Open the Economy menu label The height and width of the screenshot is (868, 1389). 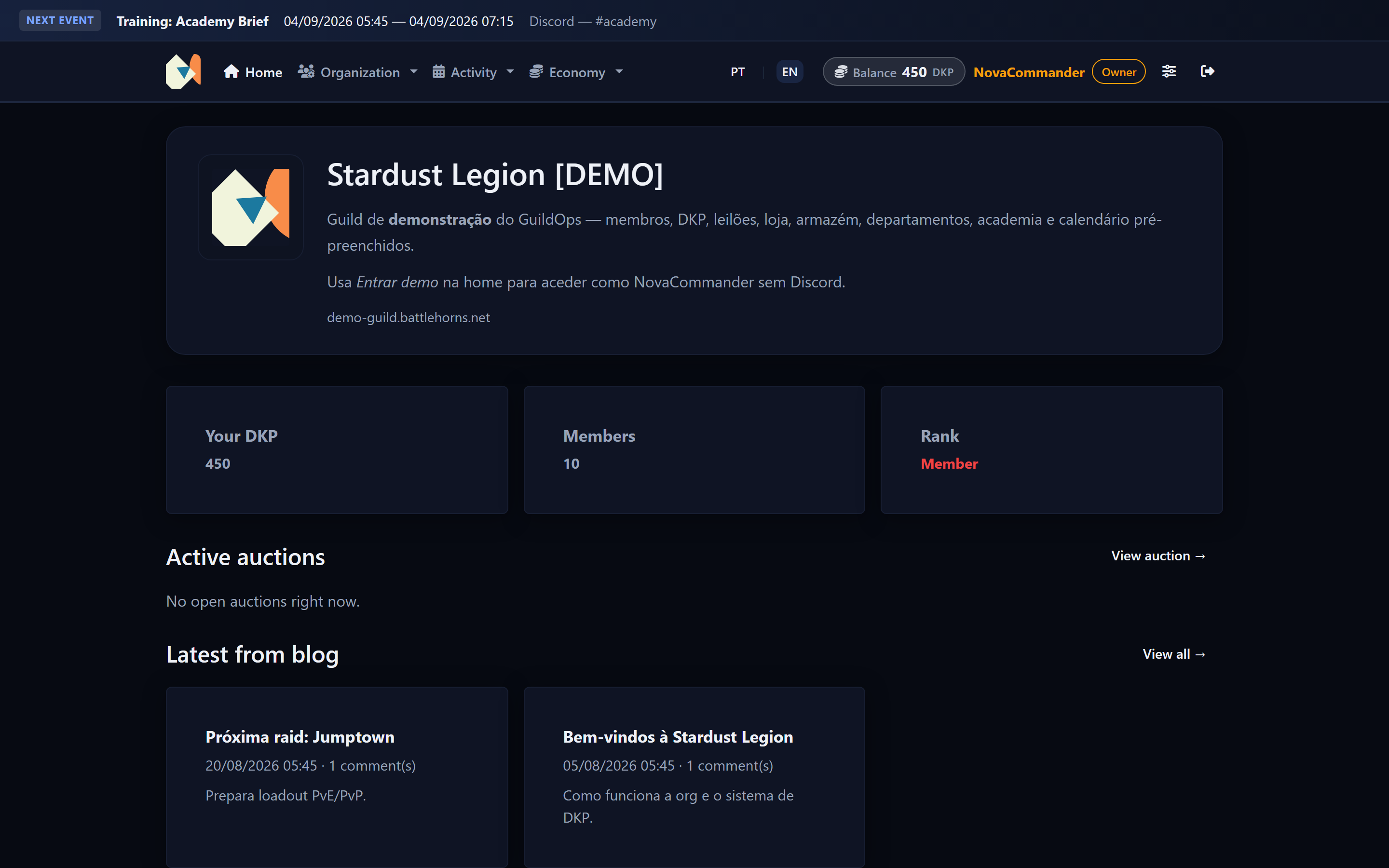[577, 72]
